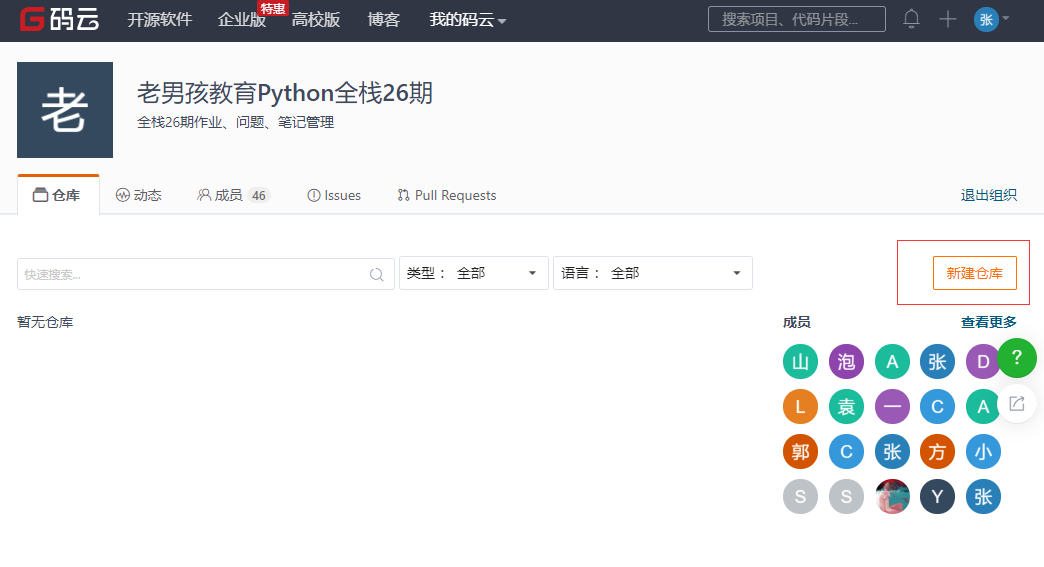Open the dark Y member avatar
1044x567 pixels.
(x=937, y=496)
